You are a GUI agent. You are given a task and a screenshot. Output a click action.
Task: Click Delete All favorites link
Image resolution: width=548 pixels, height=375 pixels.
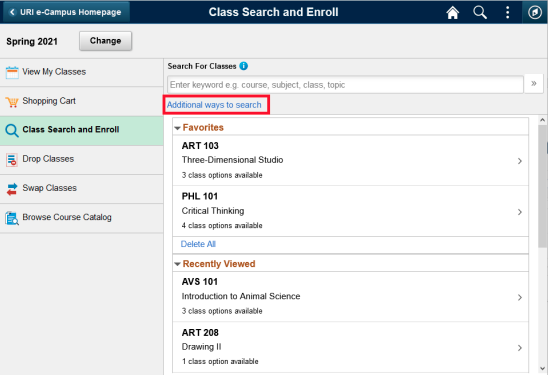(198, 244)
